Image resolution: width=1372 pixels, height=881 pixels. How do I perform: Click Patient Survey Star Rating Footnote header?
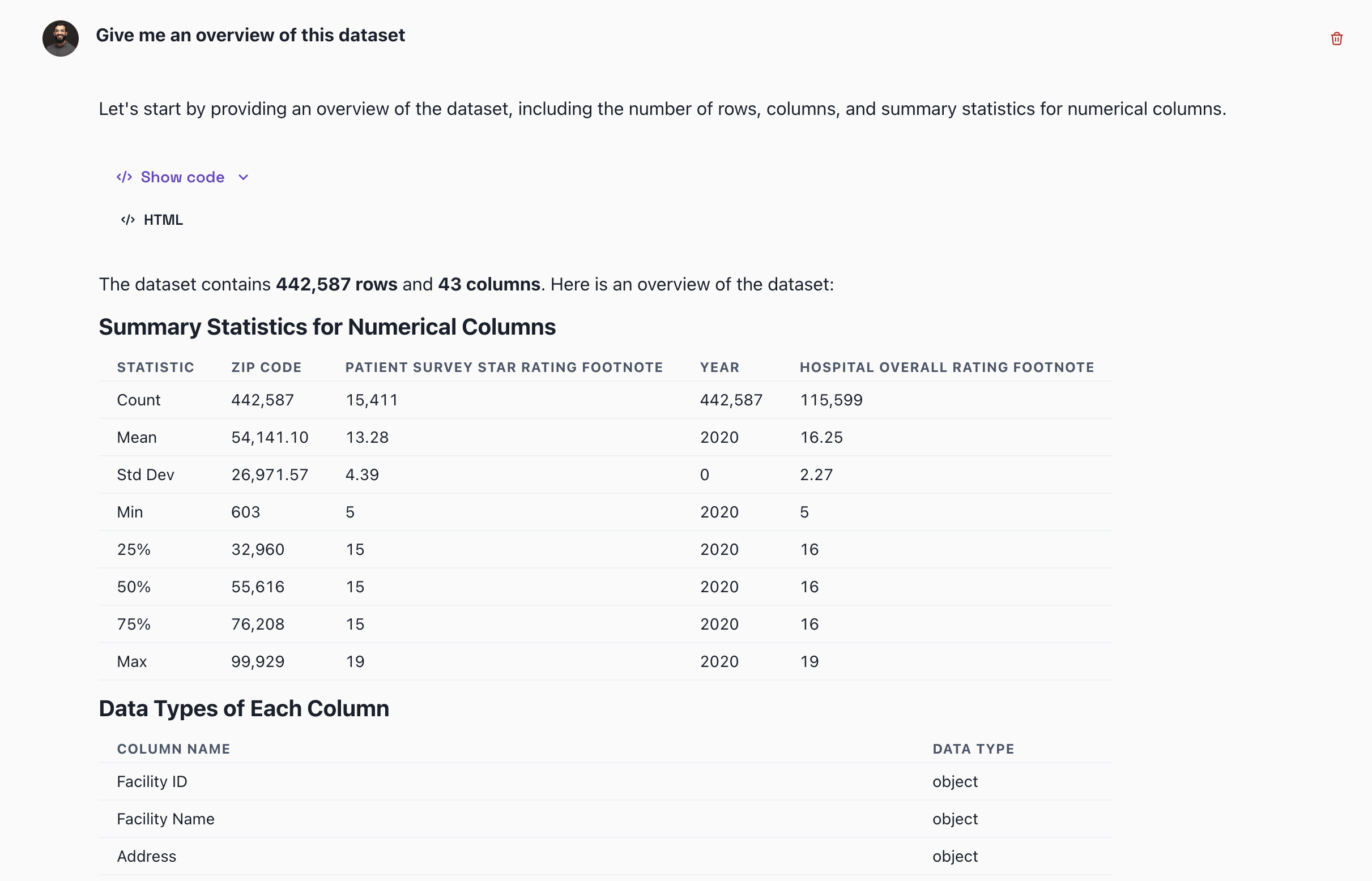pos(504,367)
